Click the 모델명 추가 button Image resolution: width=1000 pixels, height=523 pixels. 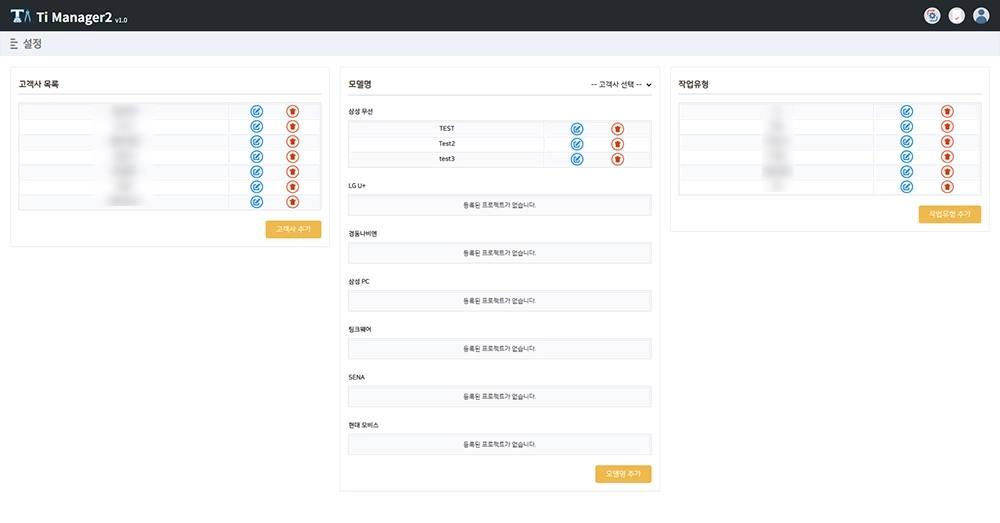[623, 474]
